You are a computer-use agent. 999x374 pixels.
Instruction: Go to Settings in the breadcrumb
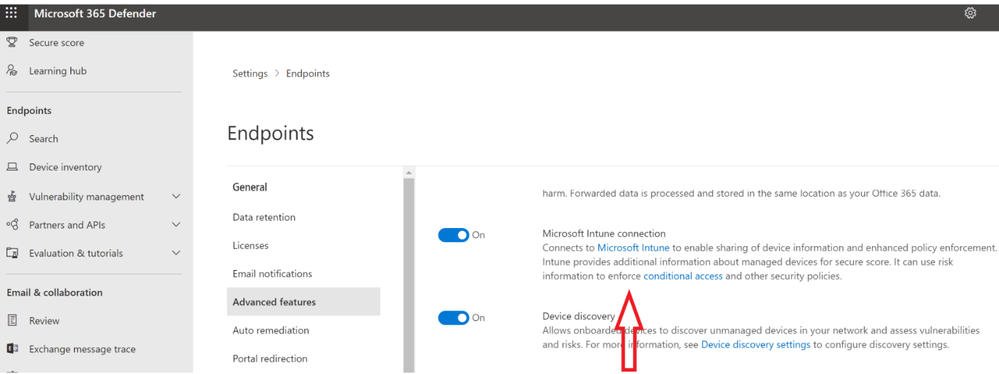point(250,73)
